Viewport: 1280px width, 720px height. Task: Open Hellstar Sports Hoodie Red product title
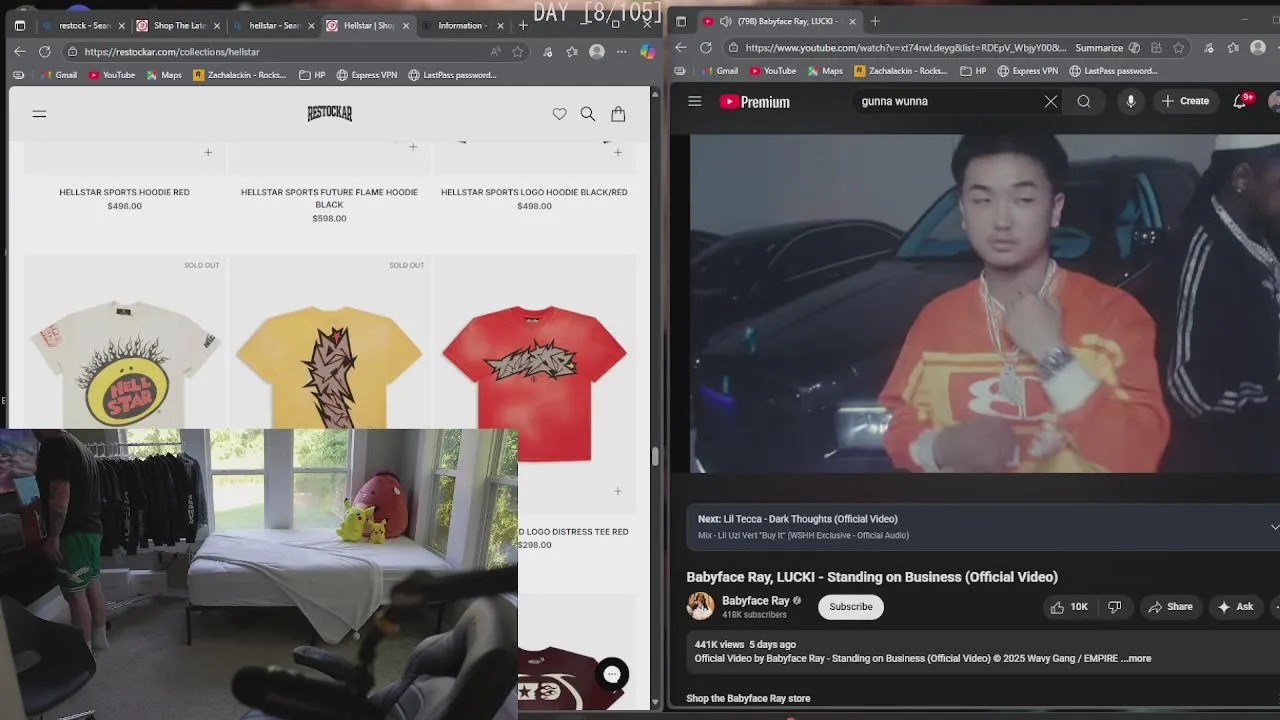coord(124,192)
